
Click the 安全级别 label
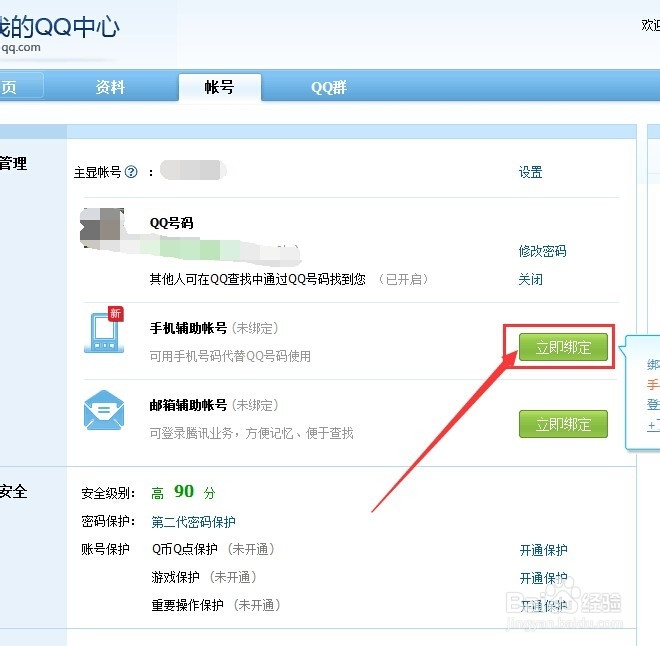click(108, 493)
